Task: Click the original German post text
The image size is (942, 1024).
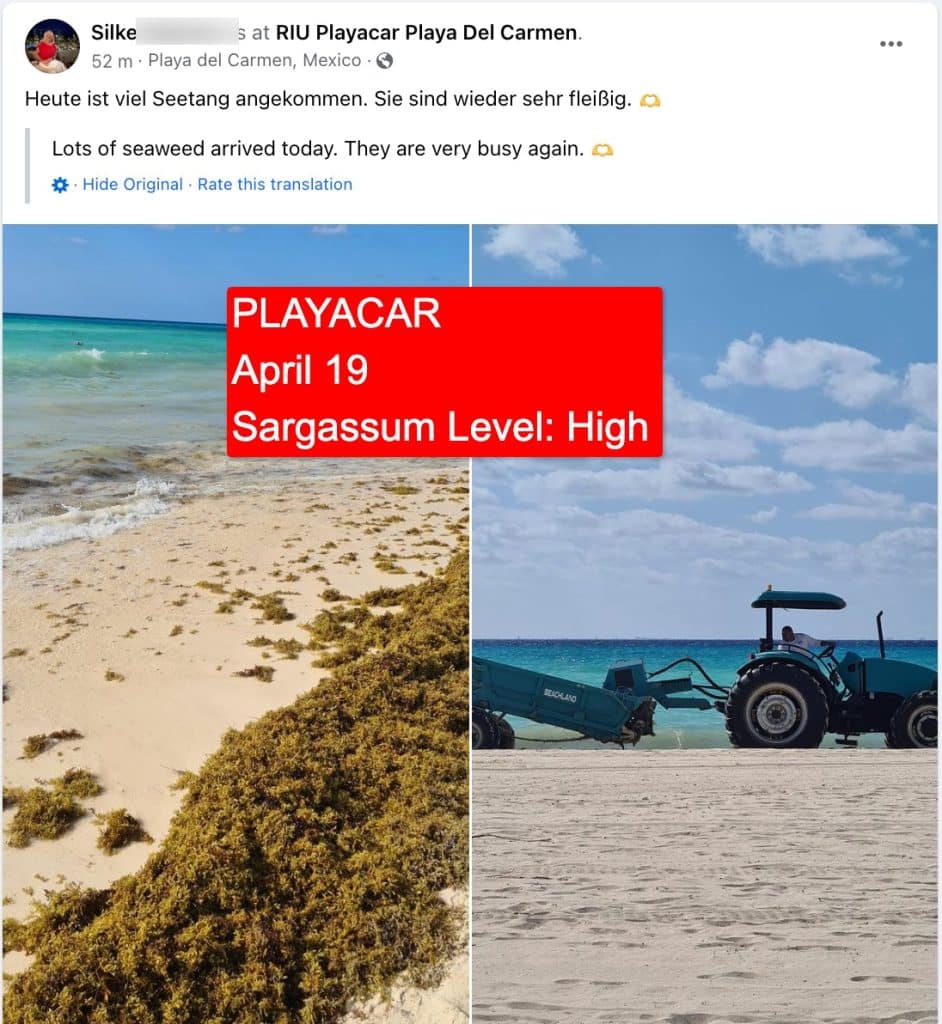Action: coord(328,99)
